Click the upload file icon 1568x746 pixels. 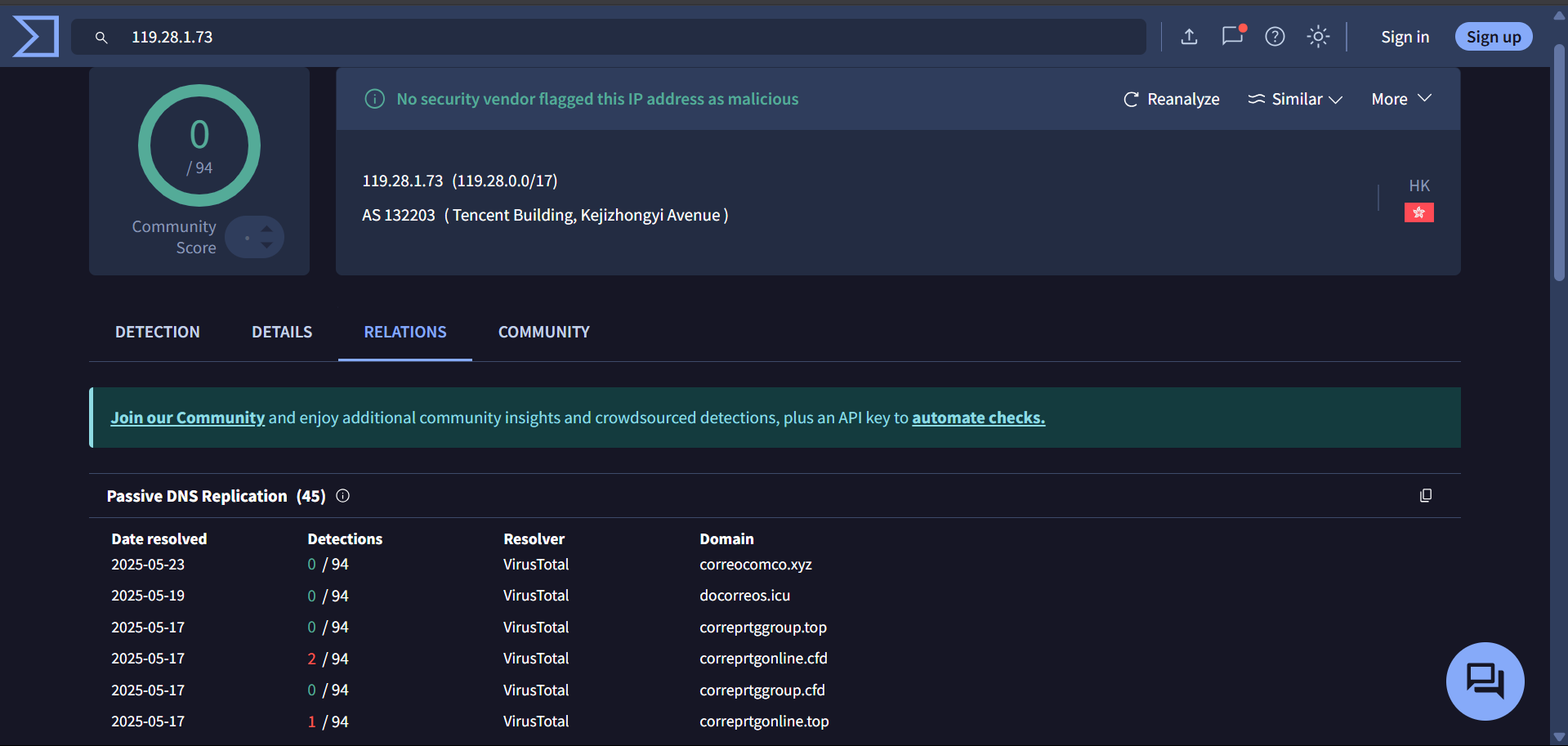point(1189,36)
